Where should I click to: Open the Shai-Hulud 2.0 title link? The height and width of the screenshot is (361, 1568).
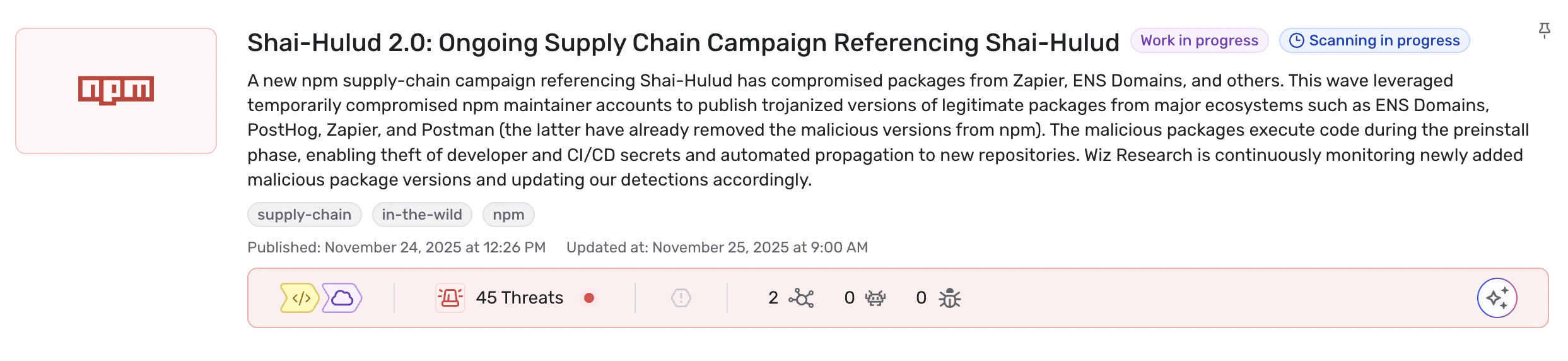tap(682, 43)
